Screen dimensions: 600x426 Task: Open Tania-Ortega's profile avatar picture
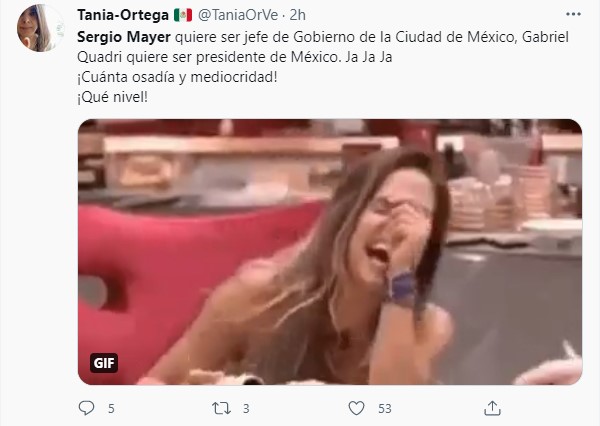coord(40,28)
